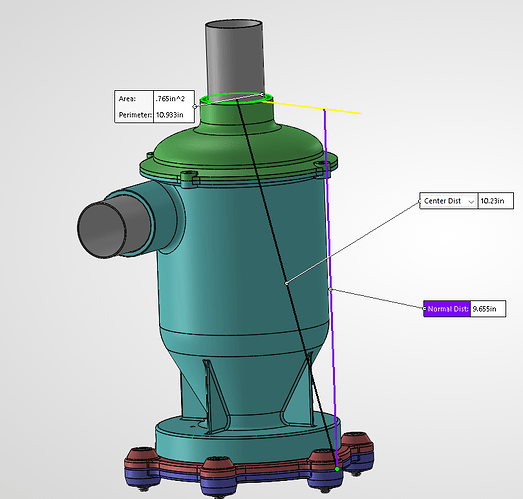Select the yellow measurement projection line
Image resolution: width=523 pixels, height=499 pixels.
[312, 108]
